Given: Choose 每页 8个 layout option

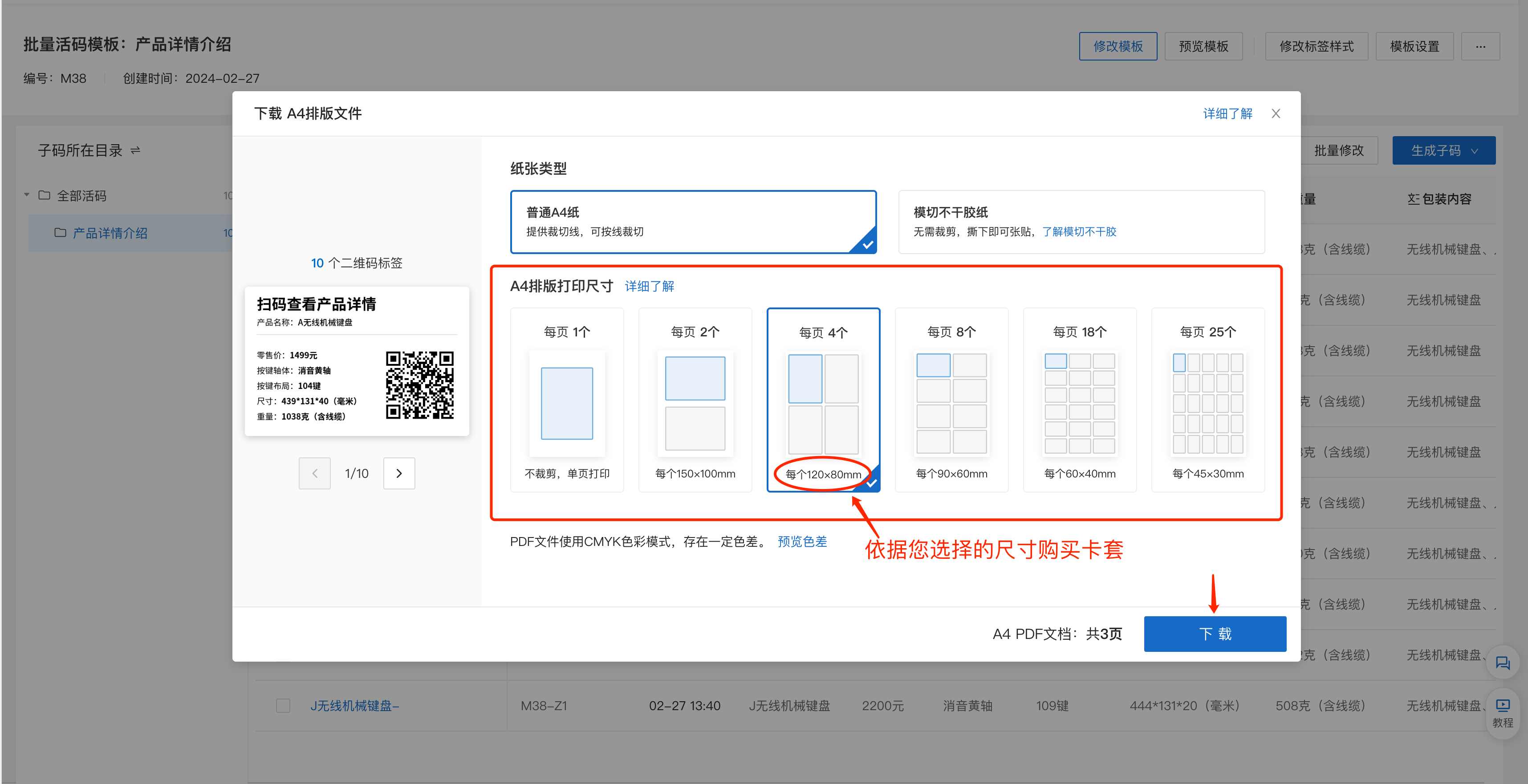Looking at the screenshot, I should (951, 400).
